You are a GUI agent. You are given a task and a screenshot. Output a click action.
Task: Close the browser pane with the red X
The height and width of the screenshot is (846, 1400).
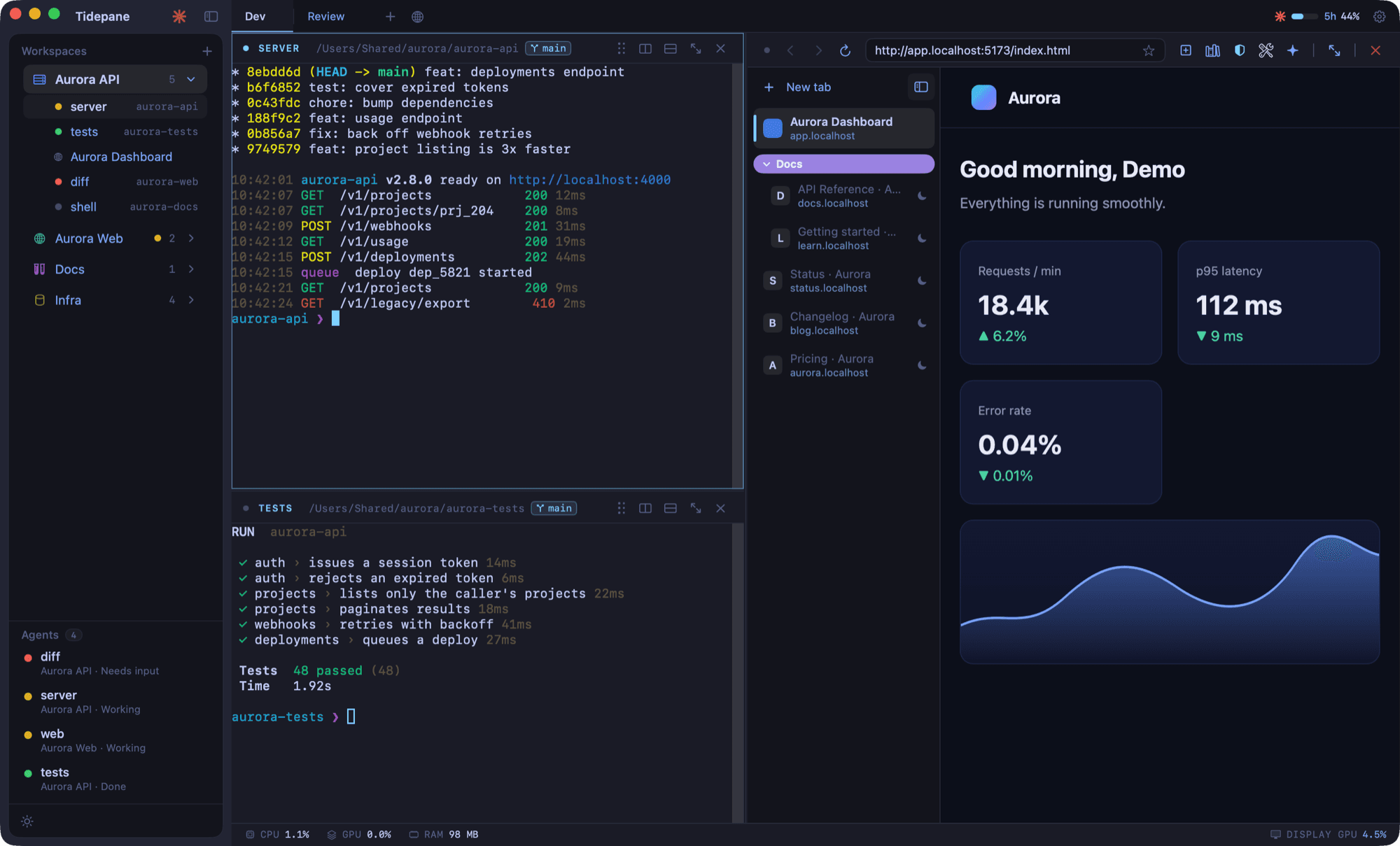pos(1375,50)
